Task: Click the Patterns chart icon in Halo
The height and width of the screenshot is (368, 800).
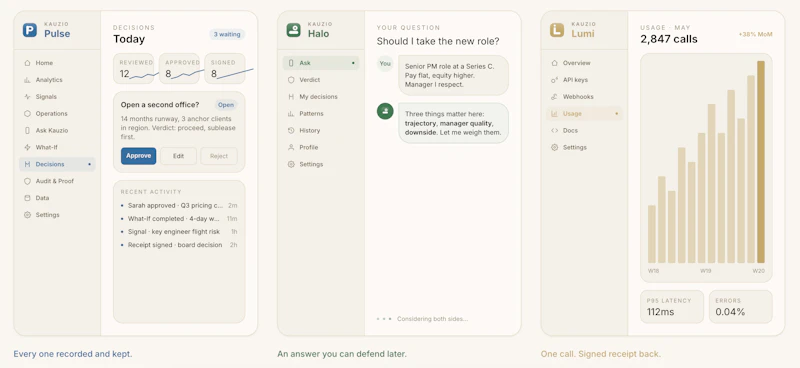Action: (291, 113)
